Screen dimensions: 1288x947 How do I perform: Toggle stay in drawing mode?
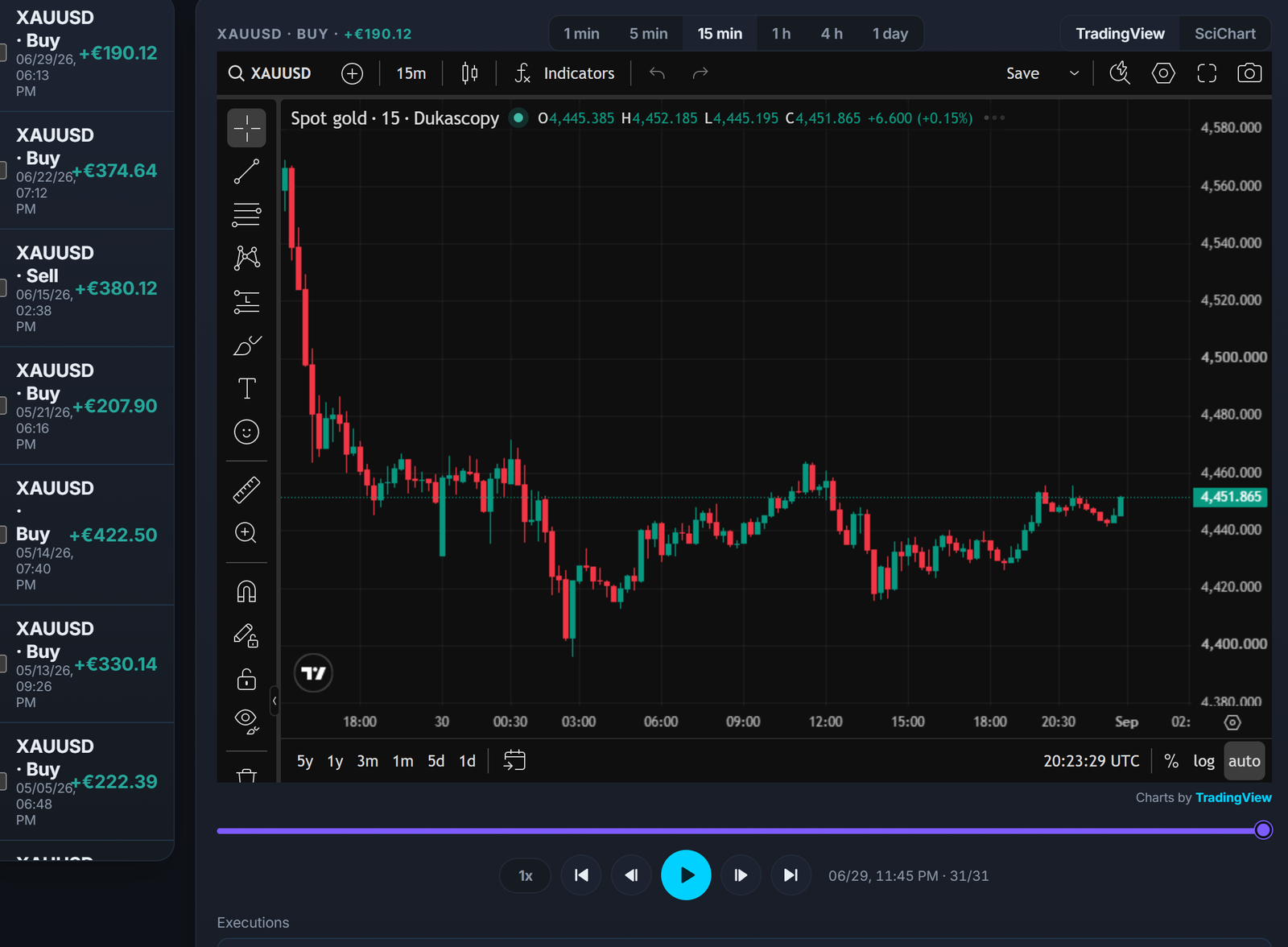point(246,635)
